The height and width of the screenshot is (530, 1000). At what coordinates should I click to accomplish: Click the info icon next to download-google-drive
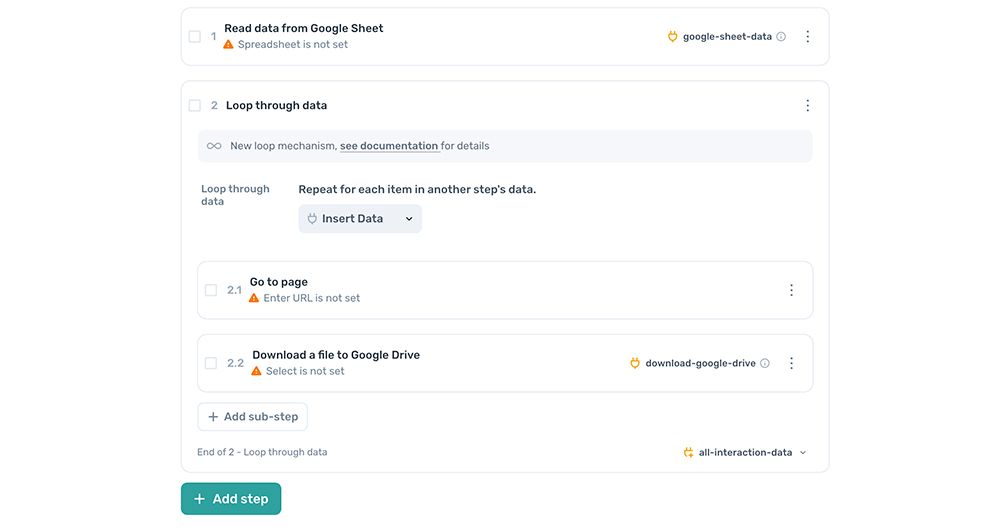coord(765,363)
